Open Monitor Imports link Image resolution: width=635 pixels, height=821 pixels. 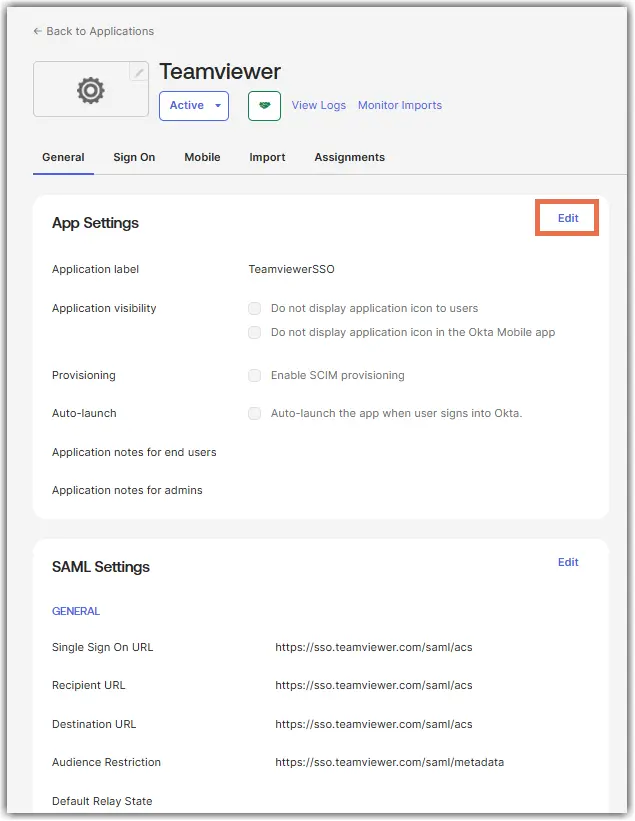[400, 105]
